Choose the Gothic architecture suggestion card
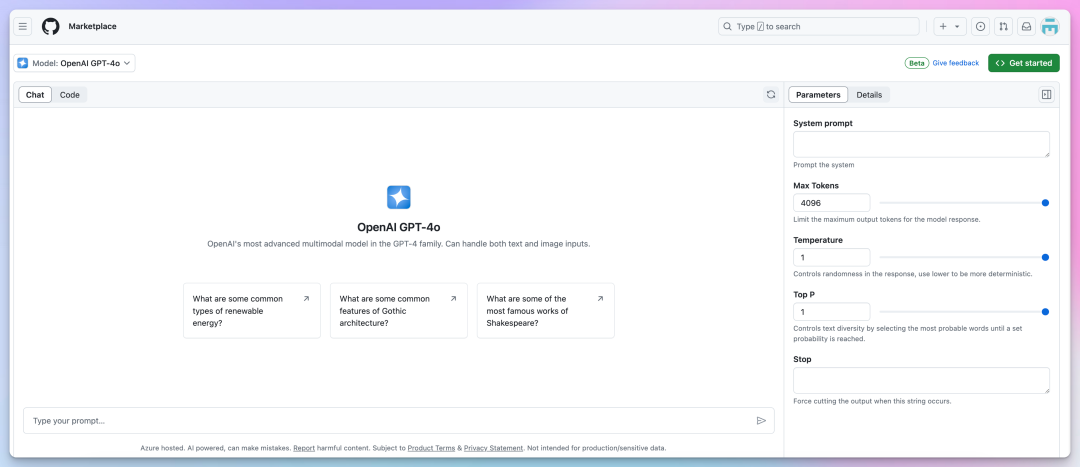This screenshot has height=467, width=1080. [398, 311]
